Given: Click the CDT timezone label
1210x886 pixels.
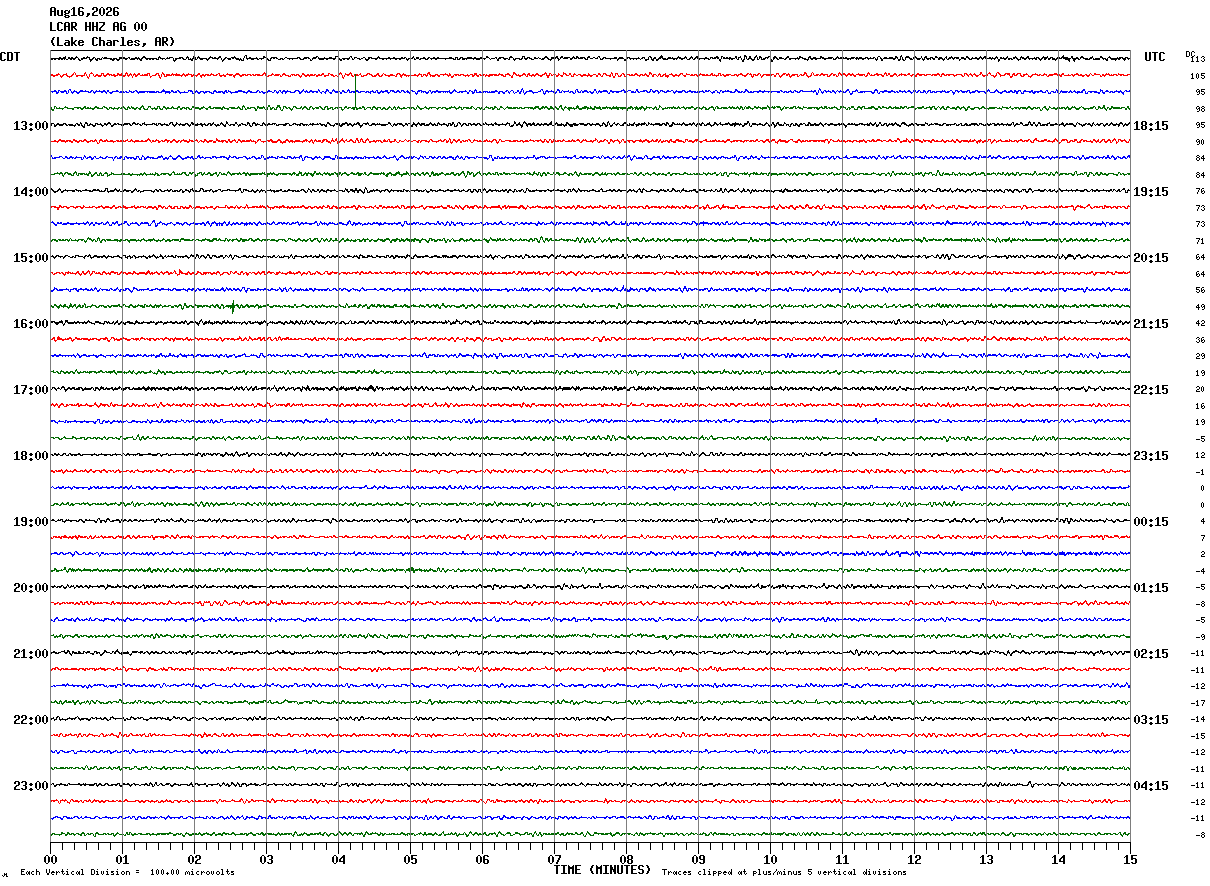Looking at the screenshot, I should [10, 57].
